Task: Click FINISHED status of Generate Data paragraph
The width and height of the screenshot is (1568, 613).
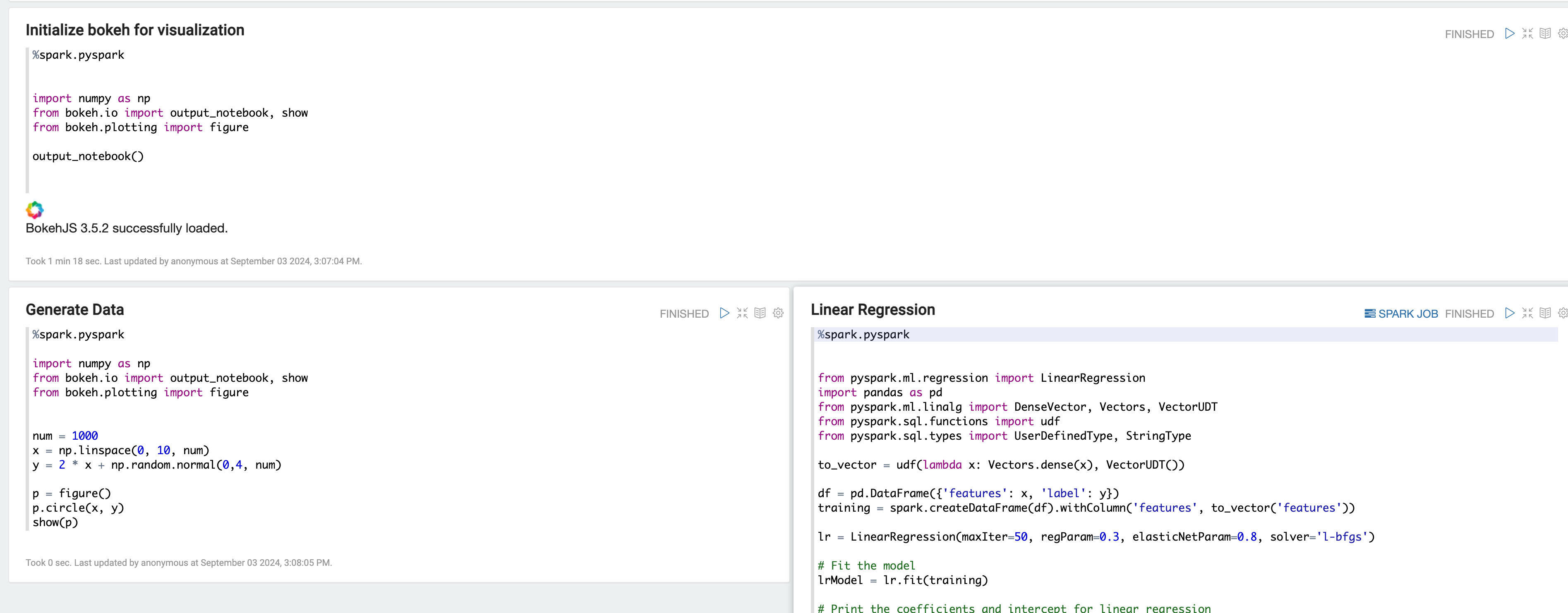Action: 684,314
